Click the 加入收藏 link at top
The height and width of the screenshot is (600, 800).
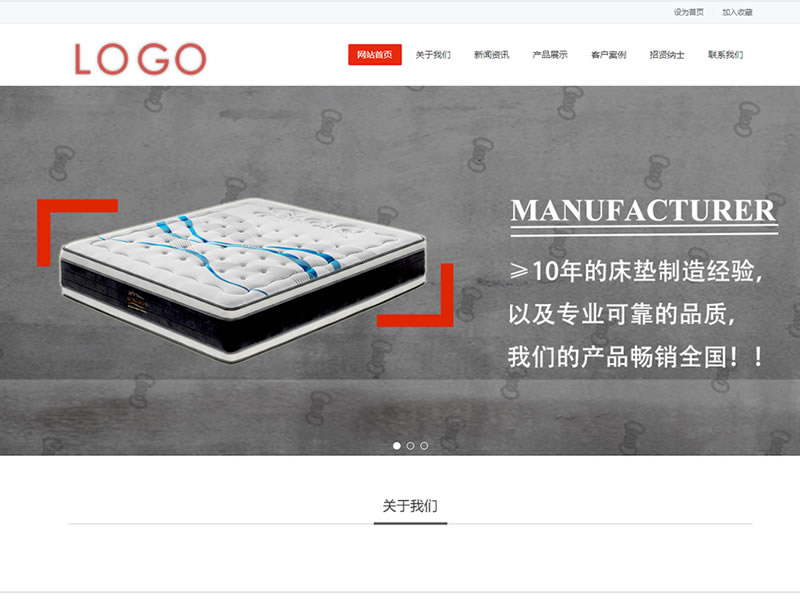737,12
